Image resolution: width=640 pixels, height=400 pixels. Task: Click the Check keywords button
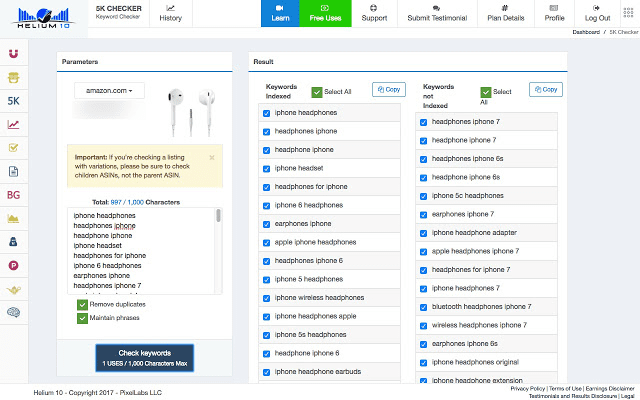click(x=144, y=358)
